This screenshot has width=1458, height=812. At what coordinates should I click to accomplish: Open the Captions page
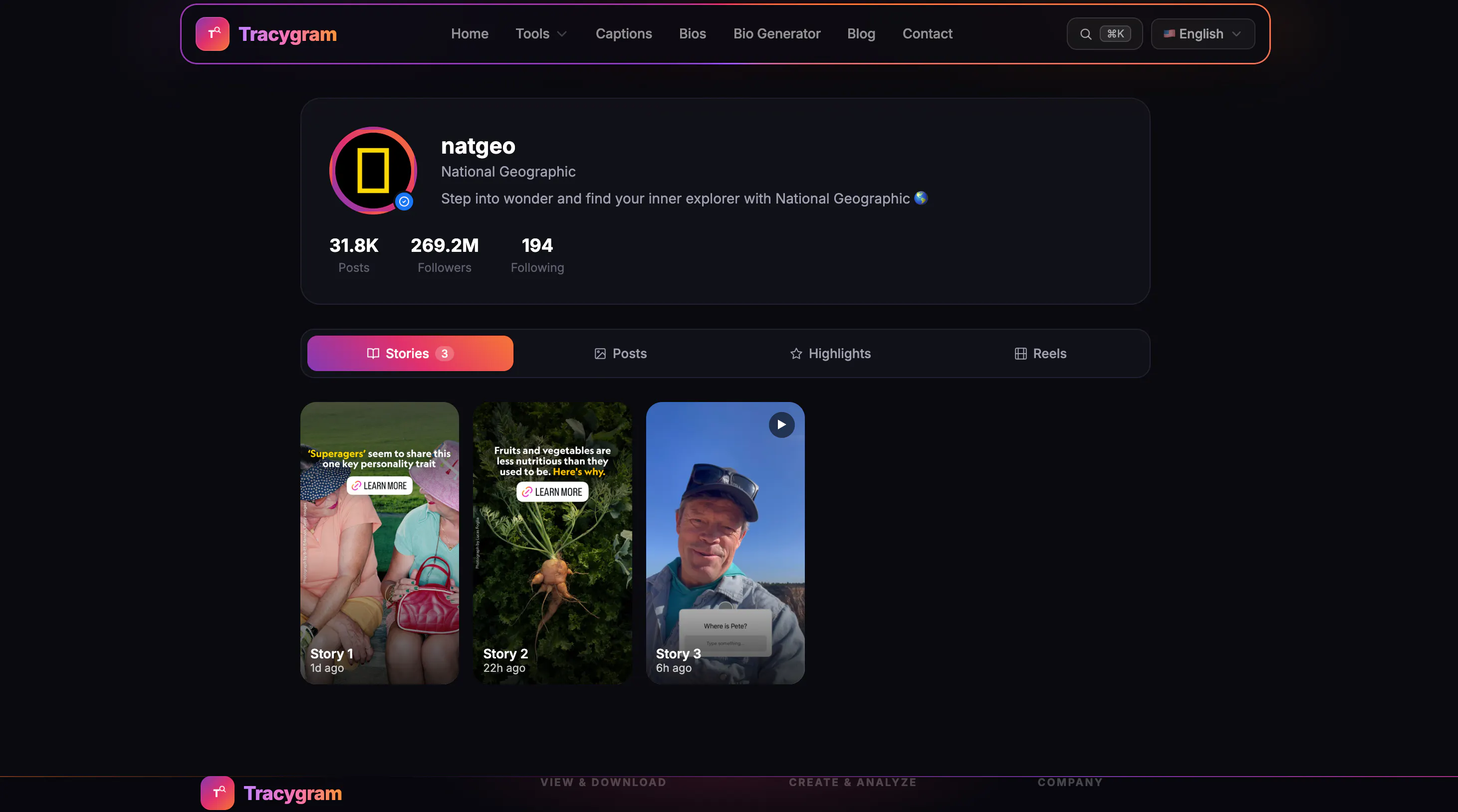[x=623, y=34]
